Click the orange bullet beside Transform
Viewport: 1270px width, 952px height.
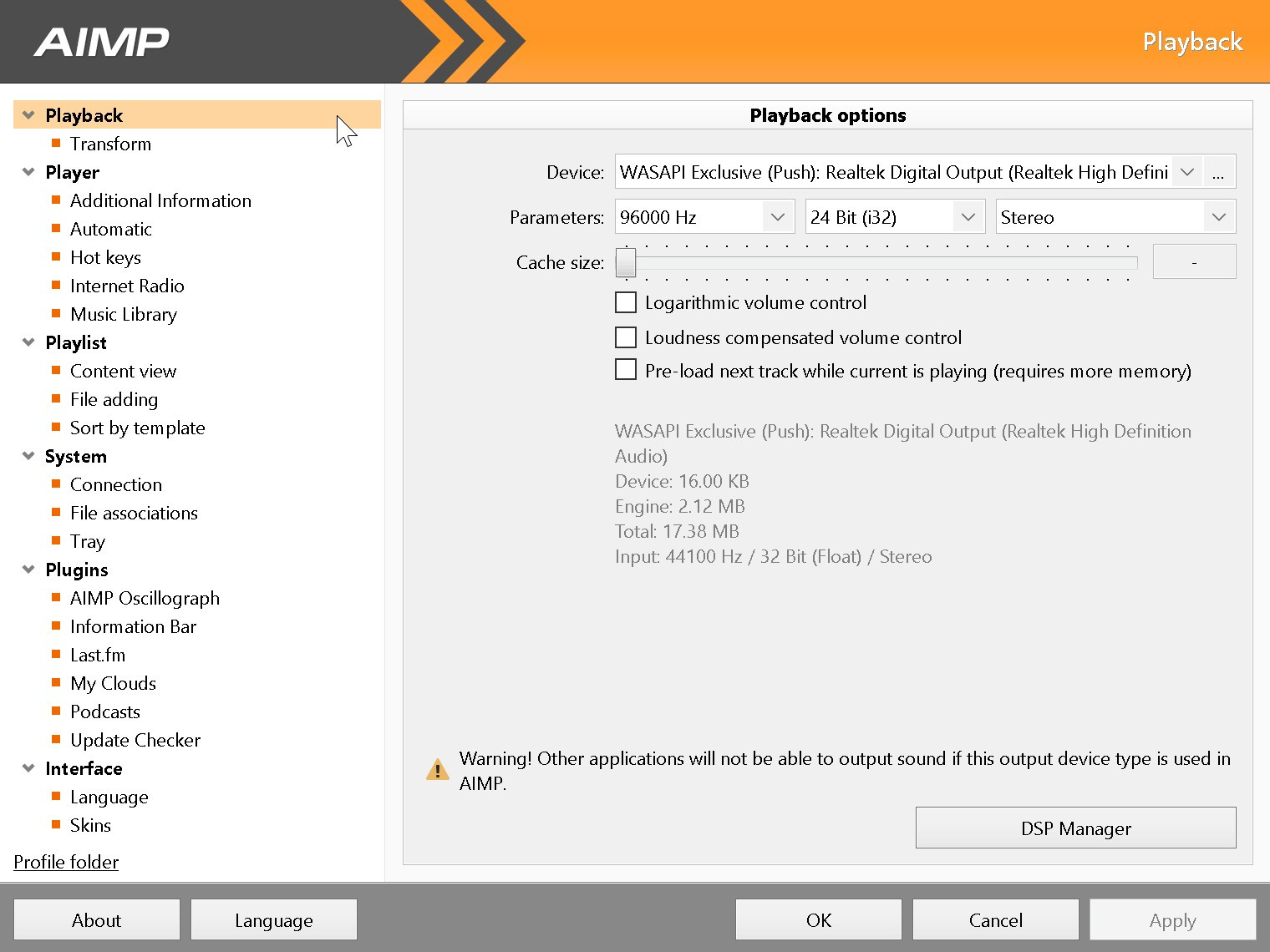coord(56,144)
